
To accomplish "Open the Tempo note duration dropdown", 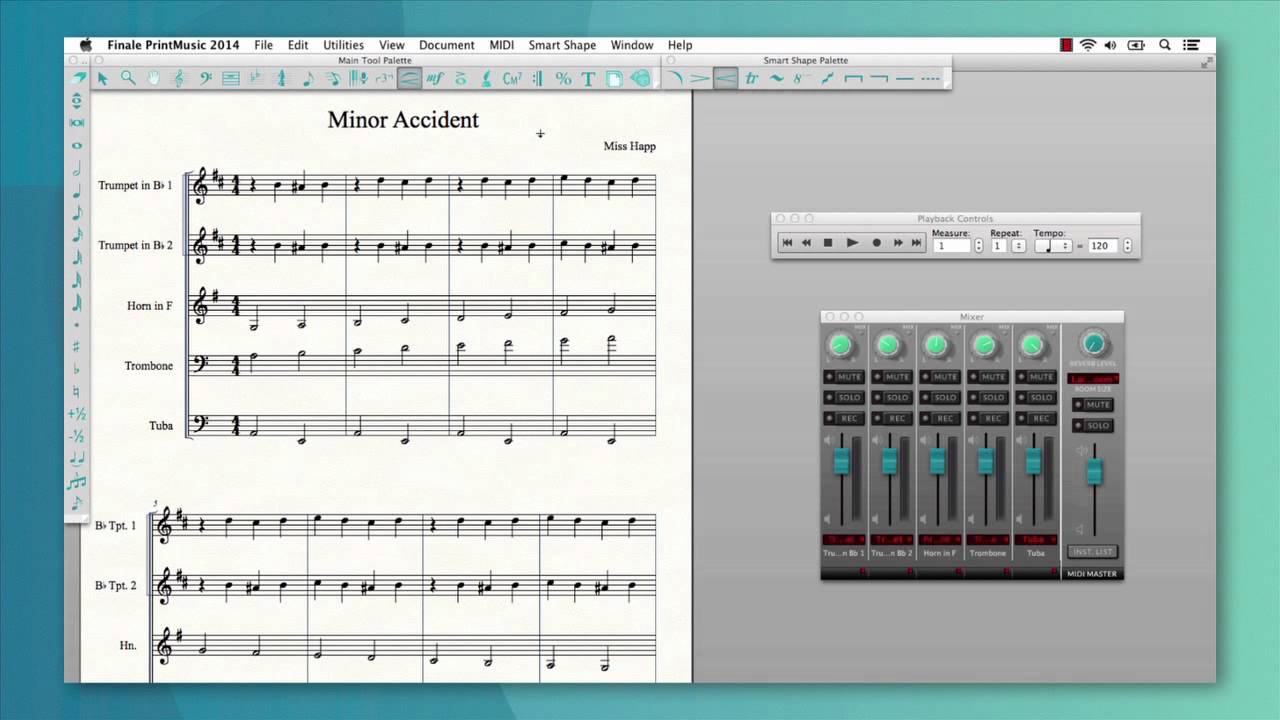I will (x=1053, y=245).
